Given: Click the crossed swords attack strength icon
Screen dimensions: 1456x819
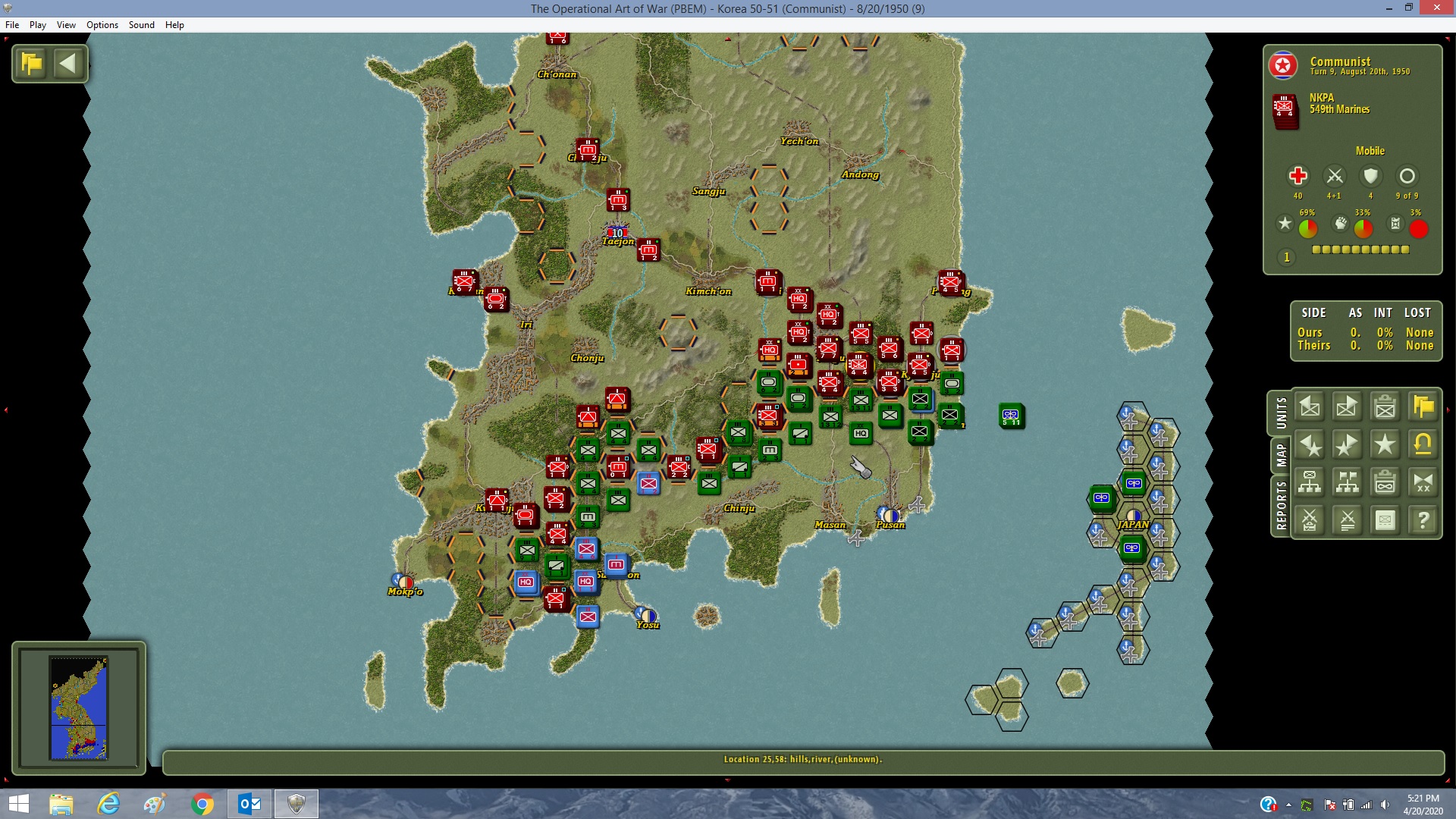Looking at the screenshot, I should (1335, 176).
